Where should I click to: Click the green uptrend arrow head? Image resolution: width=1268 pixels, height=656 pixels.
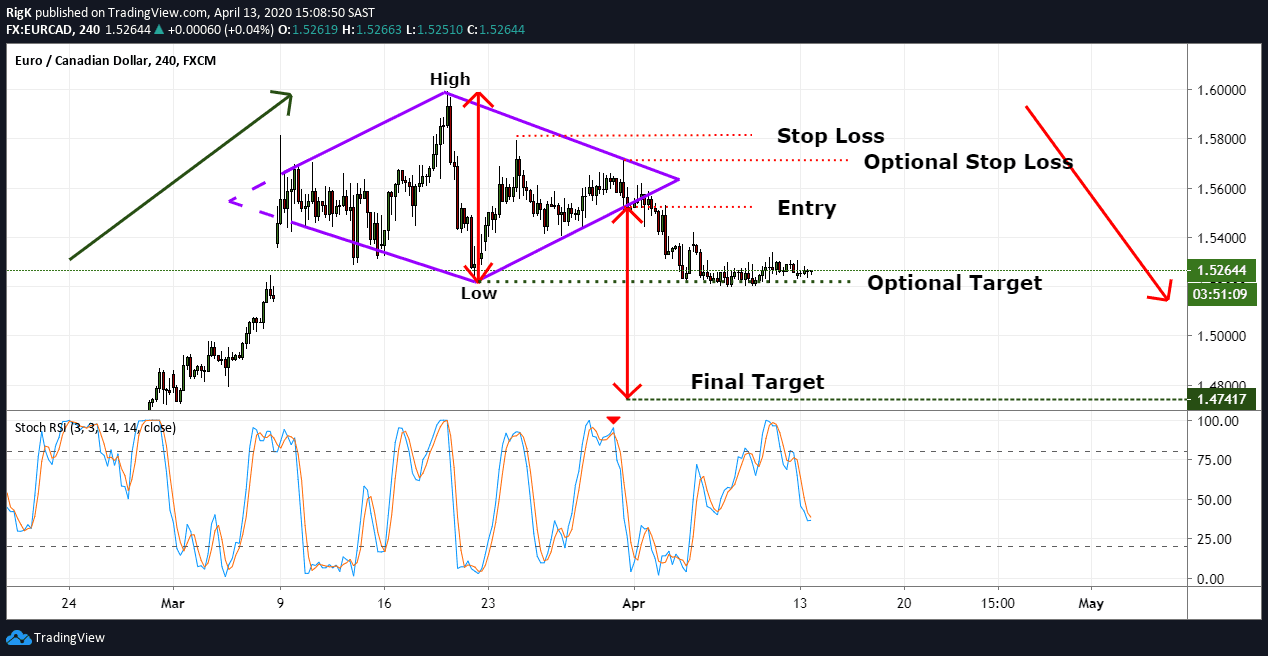(284, 97)
